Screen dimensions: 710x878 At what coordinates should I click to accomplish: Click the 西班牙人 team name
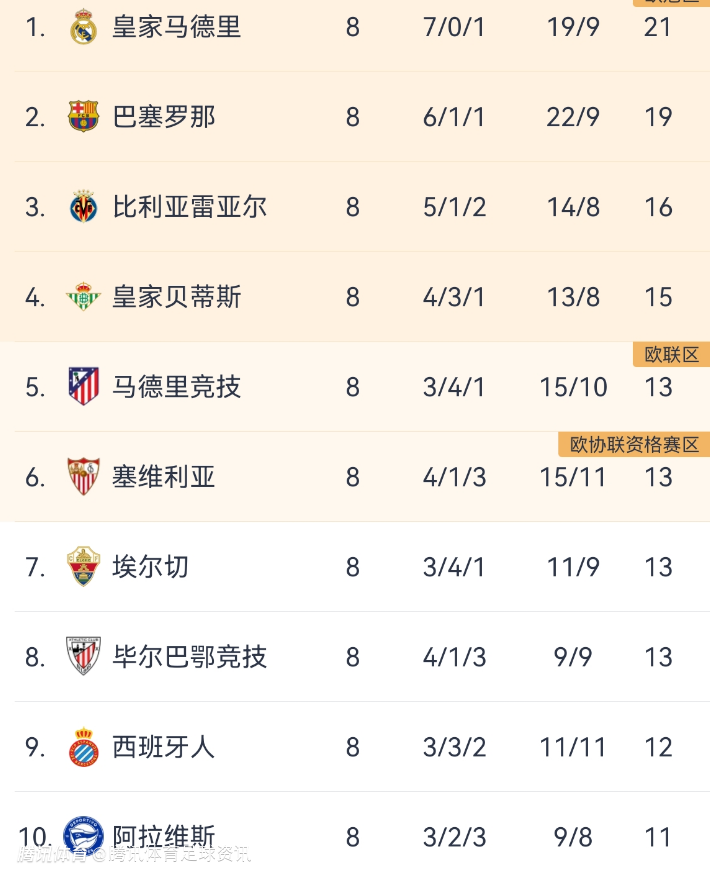tap(163, 747)
